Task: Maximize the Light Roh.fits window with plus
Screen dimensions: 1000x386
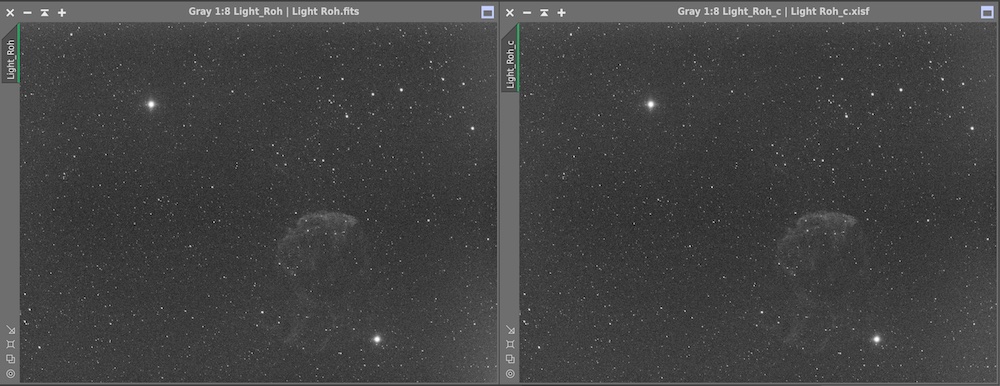Action: [62, 12]
